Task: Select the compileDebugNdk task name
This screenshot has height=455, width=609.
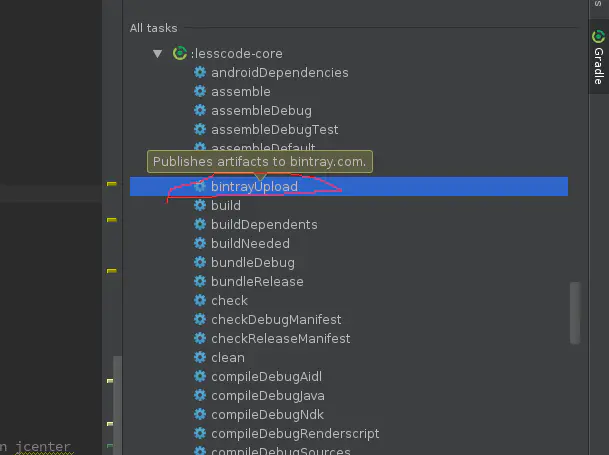Action: [x=267, y=415]
